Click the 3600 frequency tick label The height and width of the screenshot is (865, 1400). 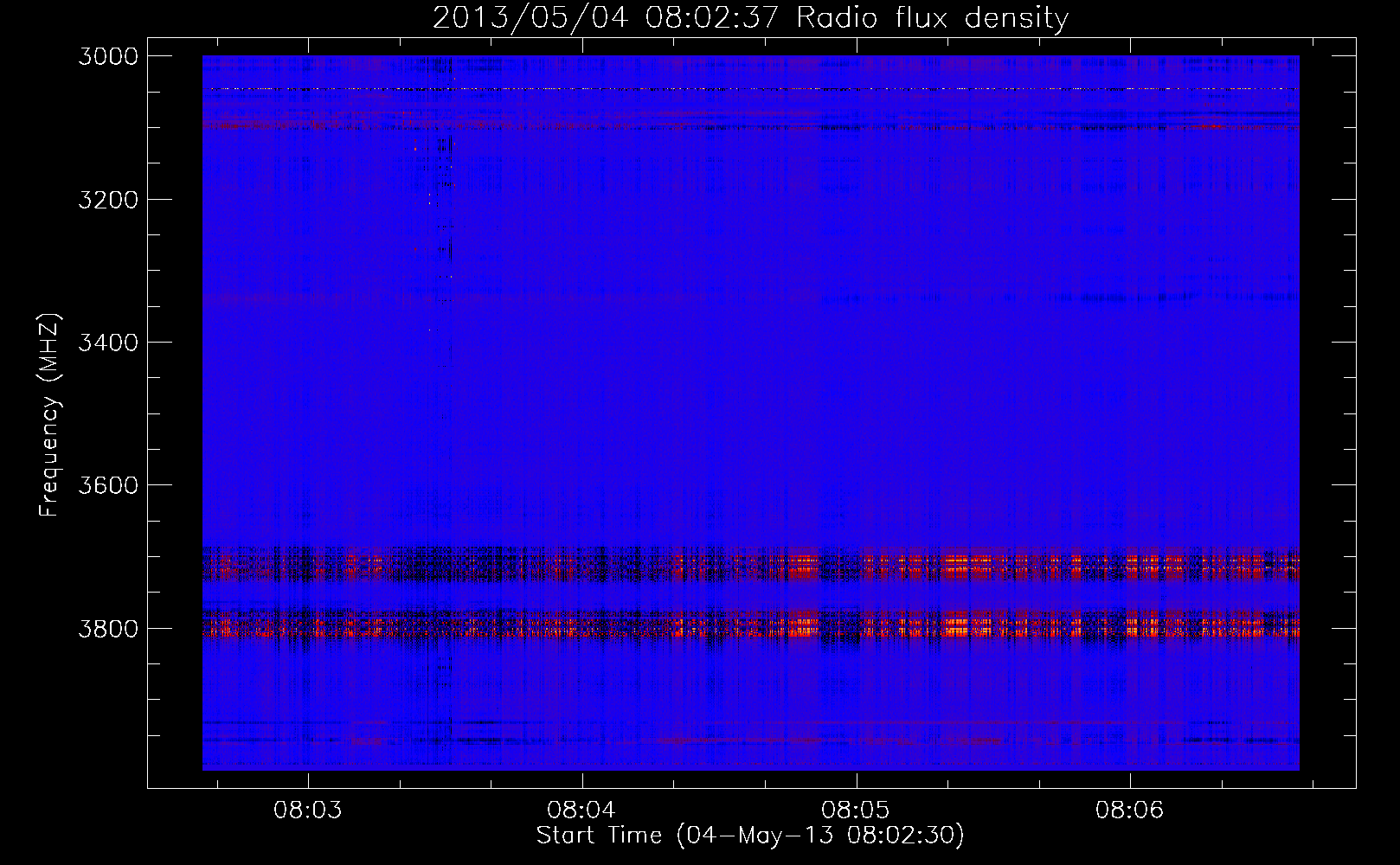pyautogui.click(x=108, y=485)
